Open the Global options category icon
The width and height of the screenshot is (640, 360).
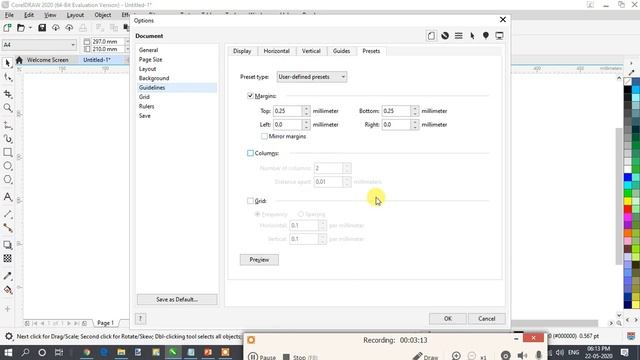click(486, 36)
